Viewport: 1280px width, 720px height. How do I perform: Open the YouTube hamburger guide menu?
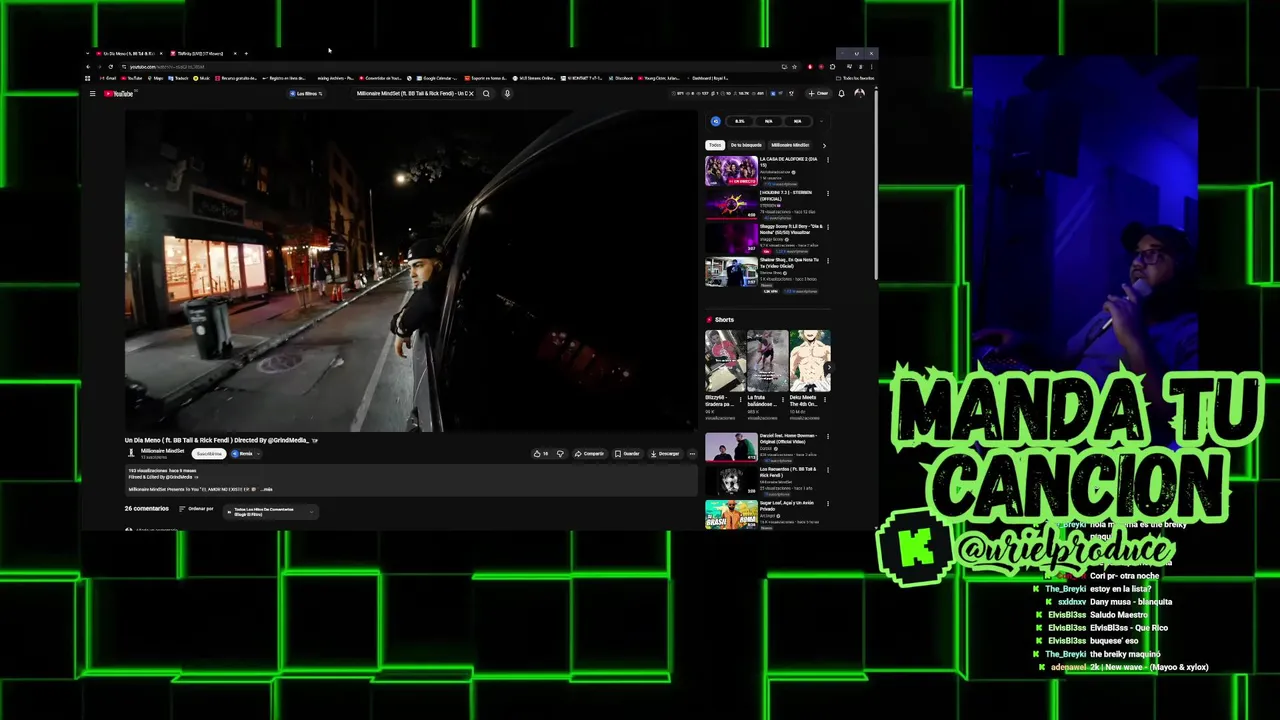pyautogui.click(x=92, y=94)
